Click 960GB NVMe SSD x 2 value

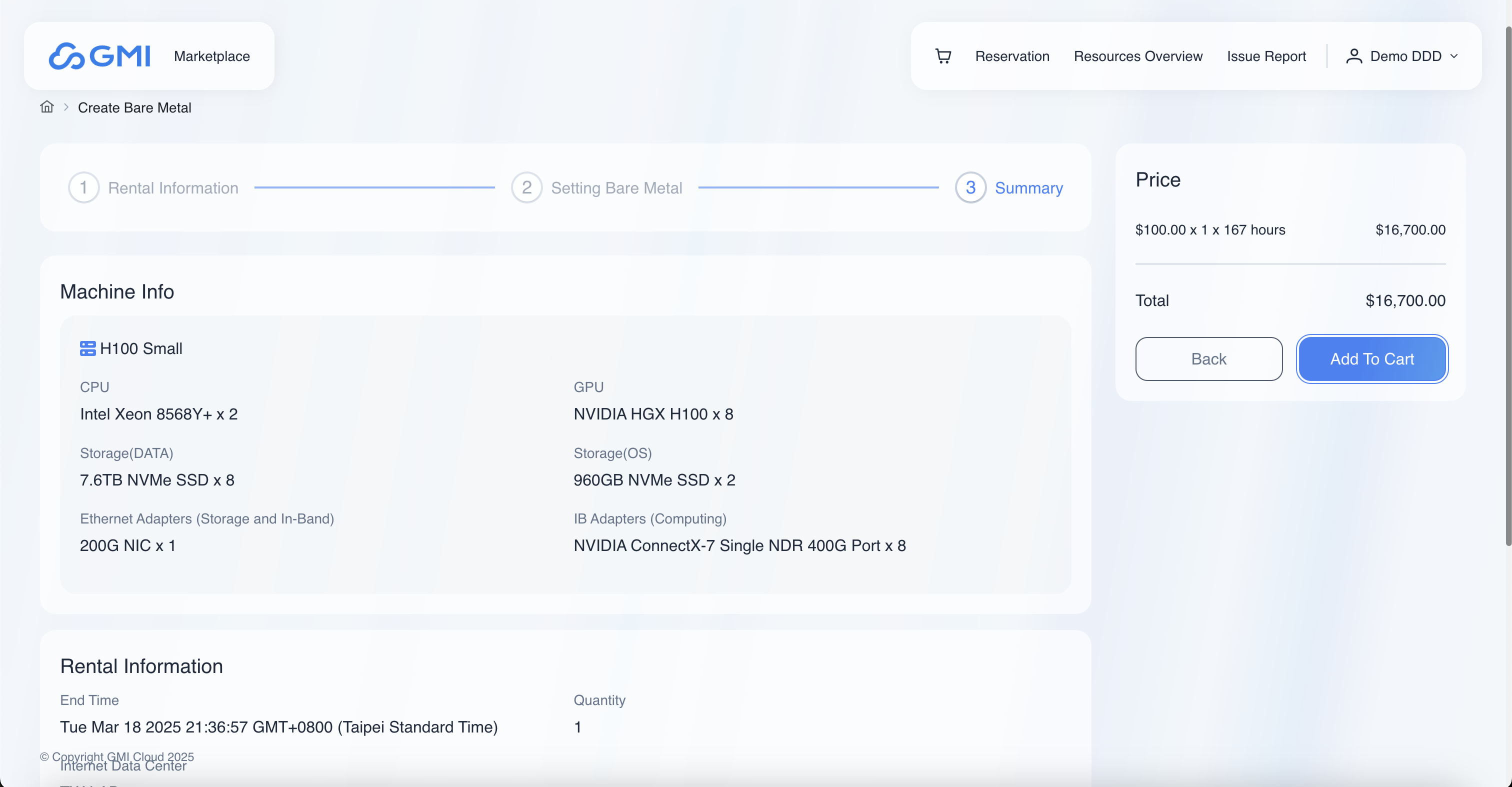pos(654,480)
